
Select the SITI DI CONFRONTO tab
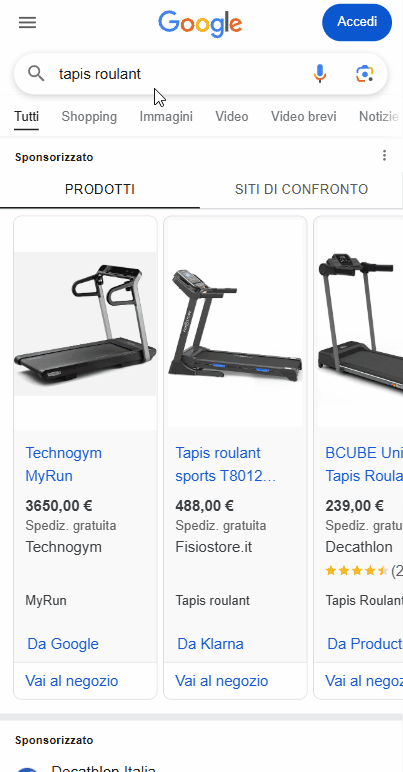coord(301,190)
